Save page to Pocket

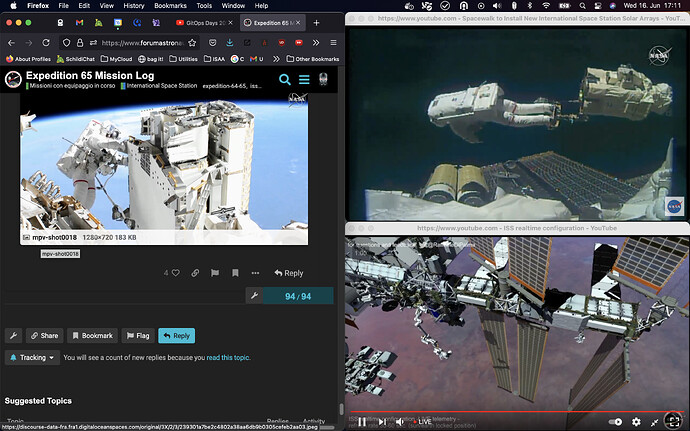tap(213, 43)
